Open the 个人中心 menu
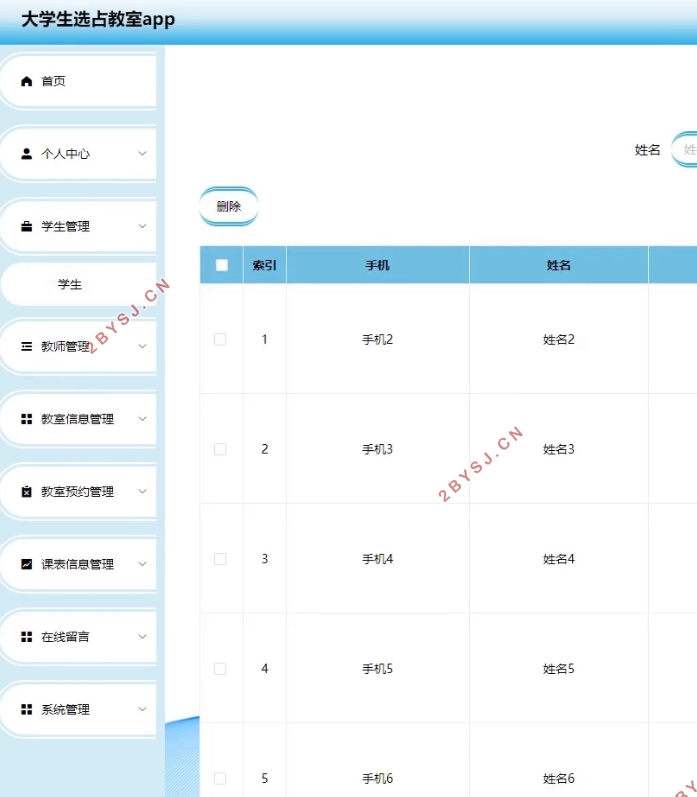 [78, 154]
